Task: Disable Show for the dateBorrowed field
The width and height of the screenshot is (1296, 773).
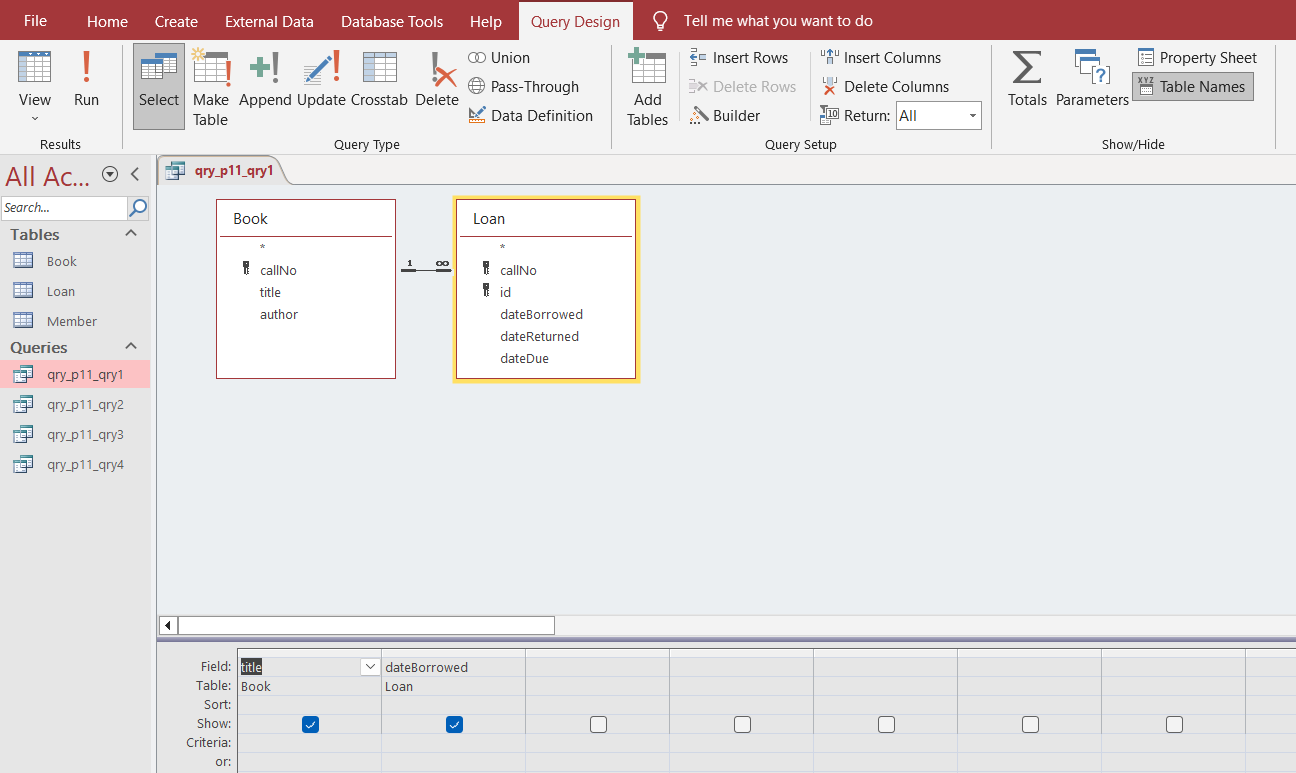Action: [454, 723]
